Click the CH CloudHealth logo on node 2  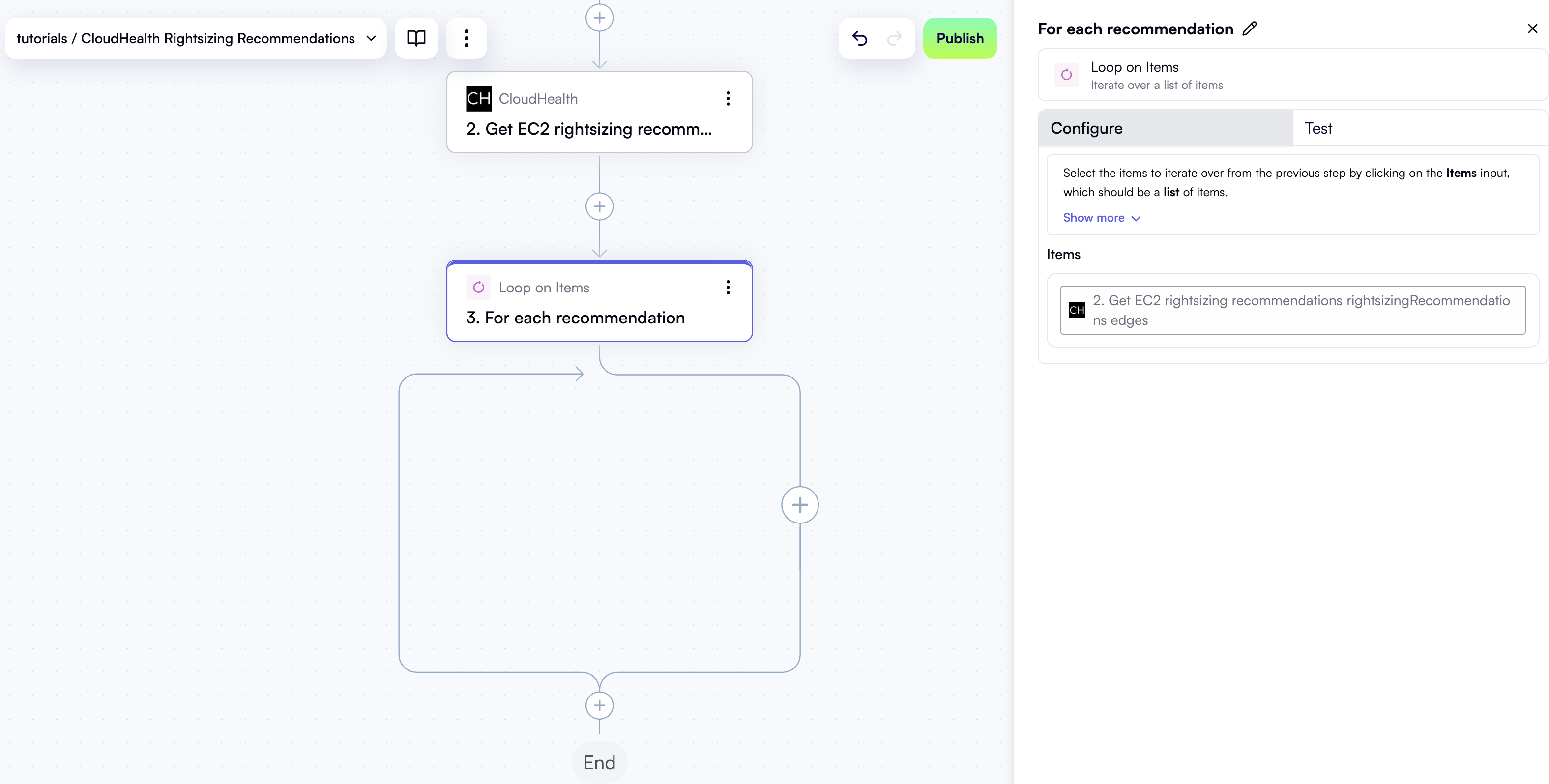478,98
